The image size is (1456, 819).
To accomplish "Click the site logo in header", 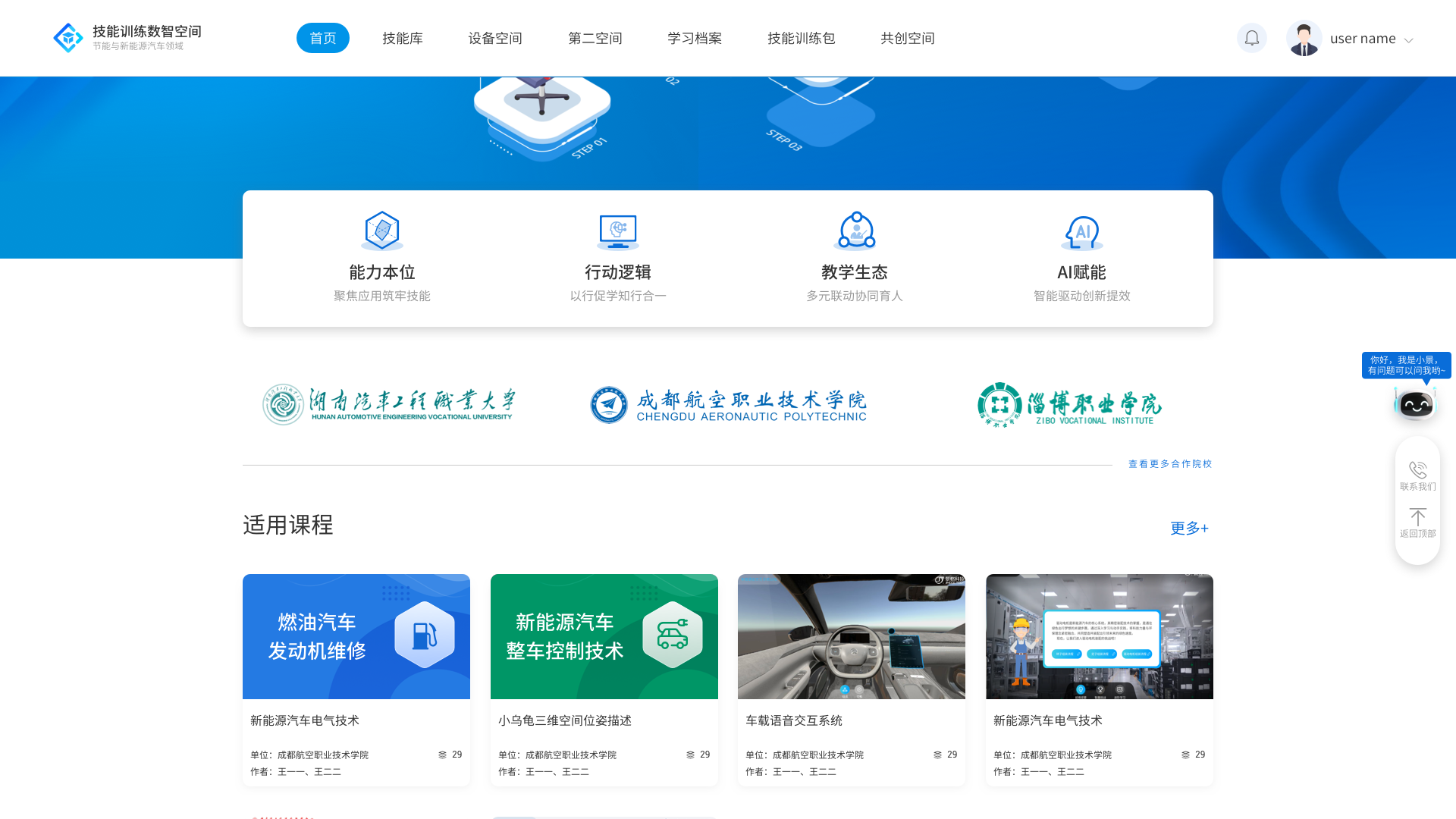I will click(68, 38).
